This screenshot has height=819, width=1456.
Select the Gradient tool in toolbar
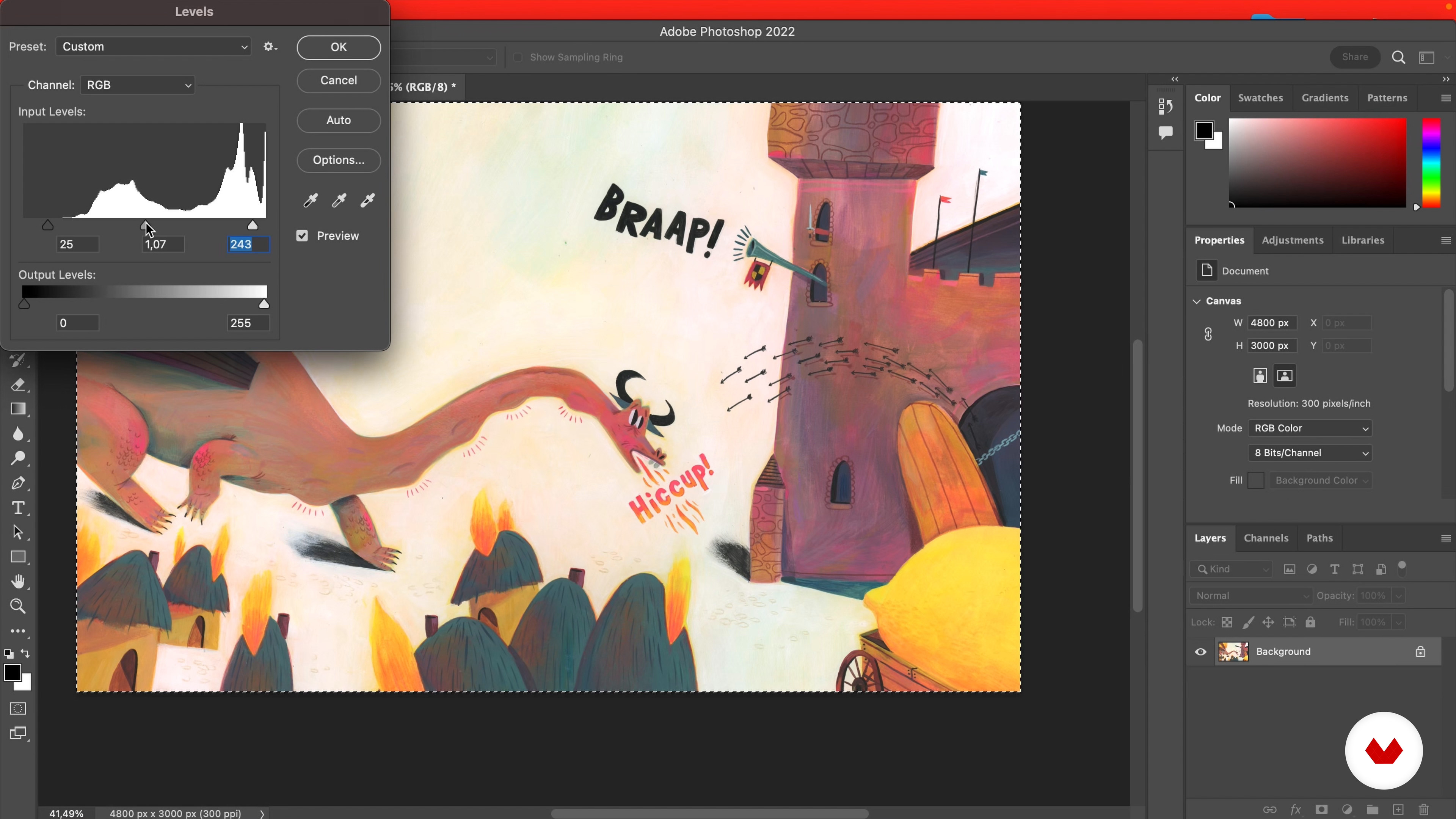(x=18, y=409)
